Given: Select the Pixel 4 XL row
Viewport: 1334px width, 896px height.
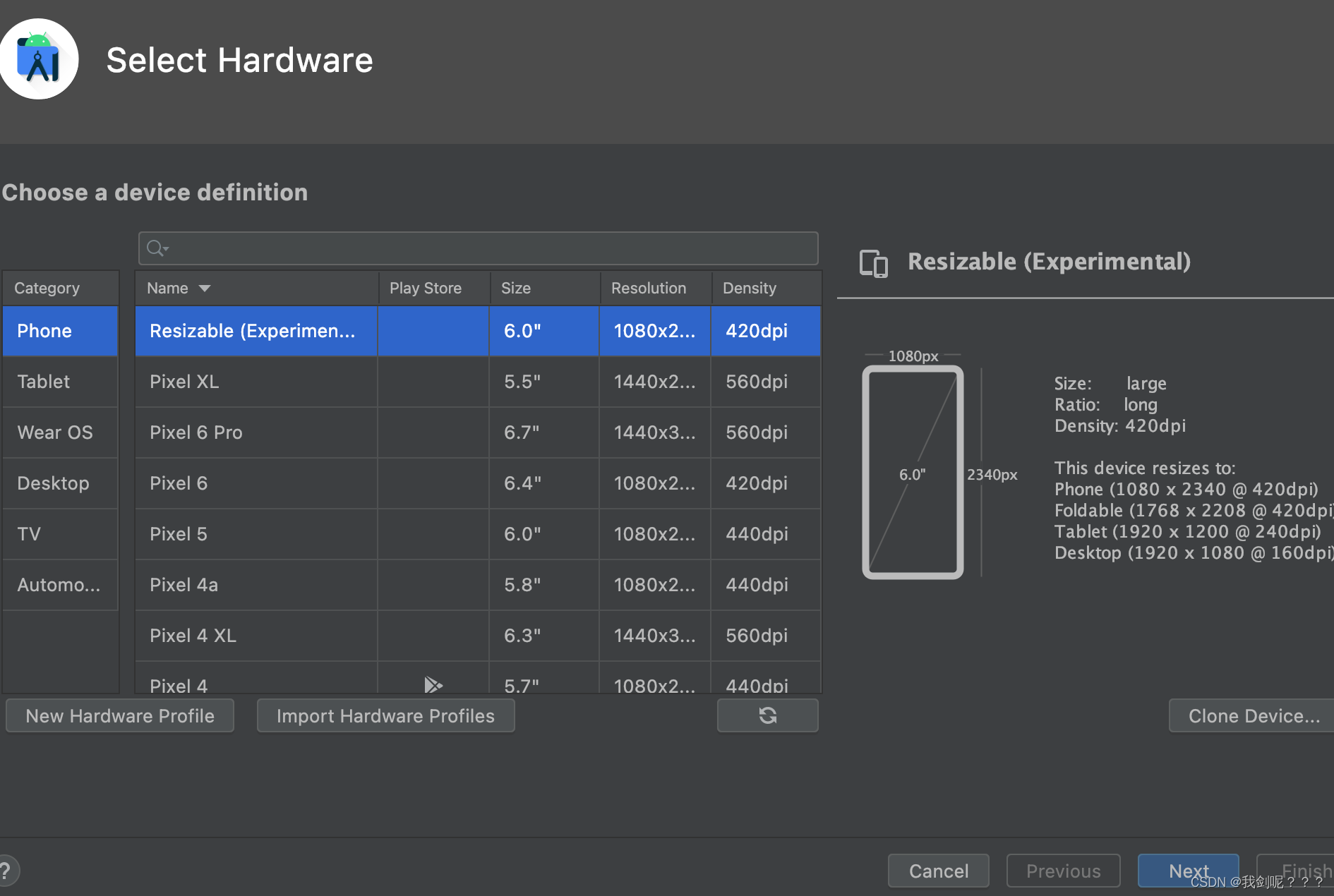Looking at the screenshot, I should tap(478, 636).
